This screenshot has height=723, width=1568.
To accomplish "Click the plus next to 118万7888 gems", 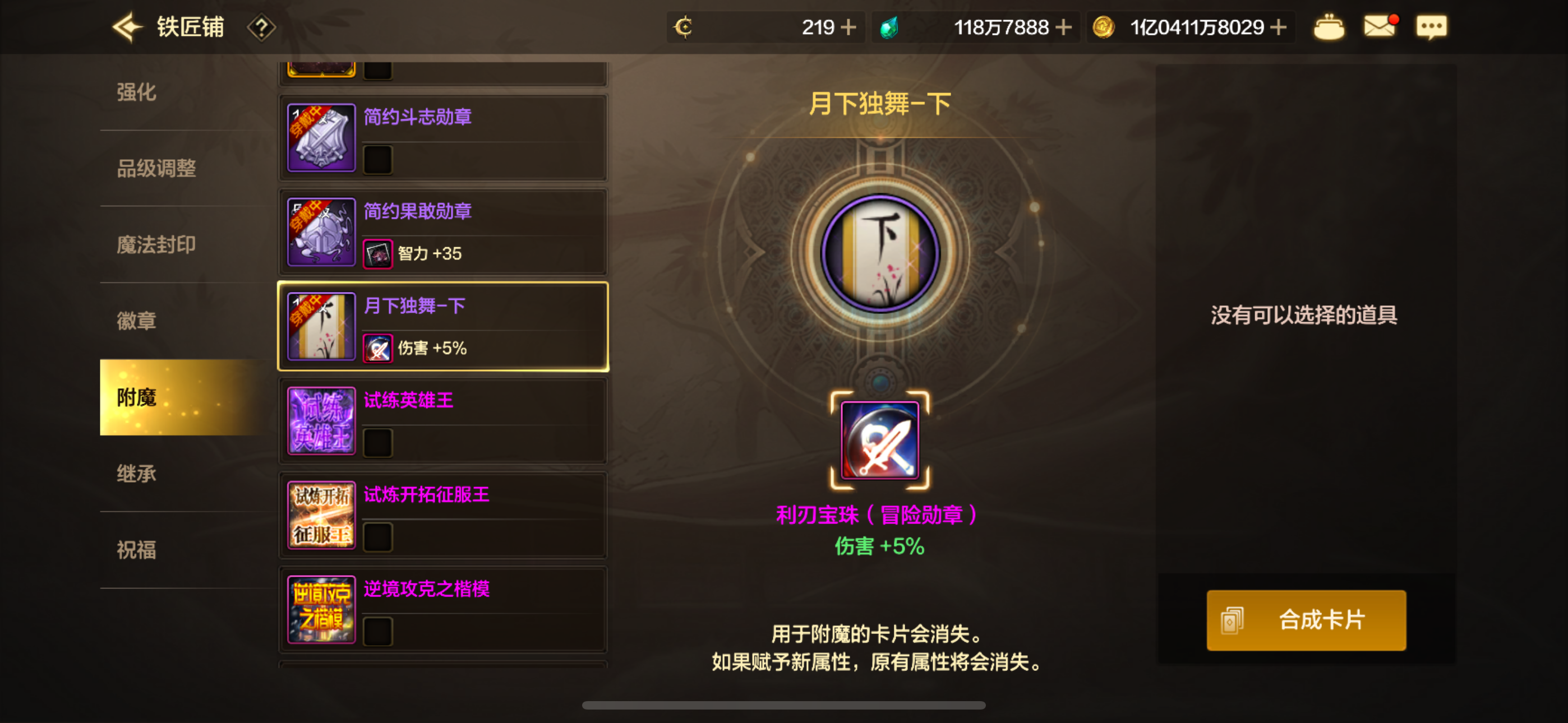I will [1063, 27].
